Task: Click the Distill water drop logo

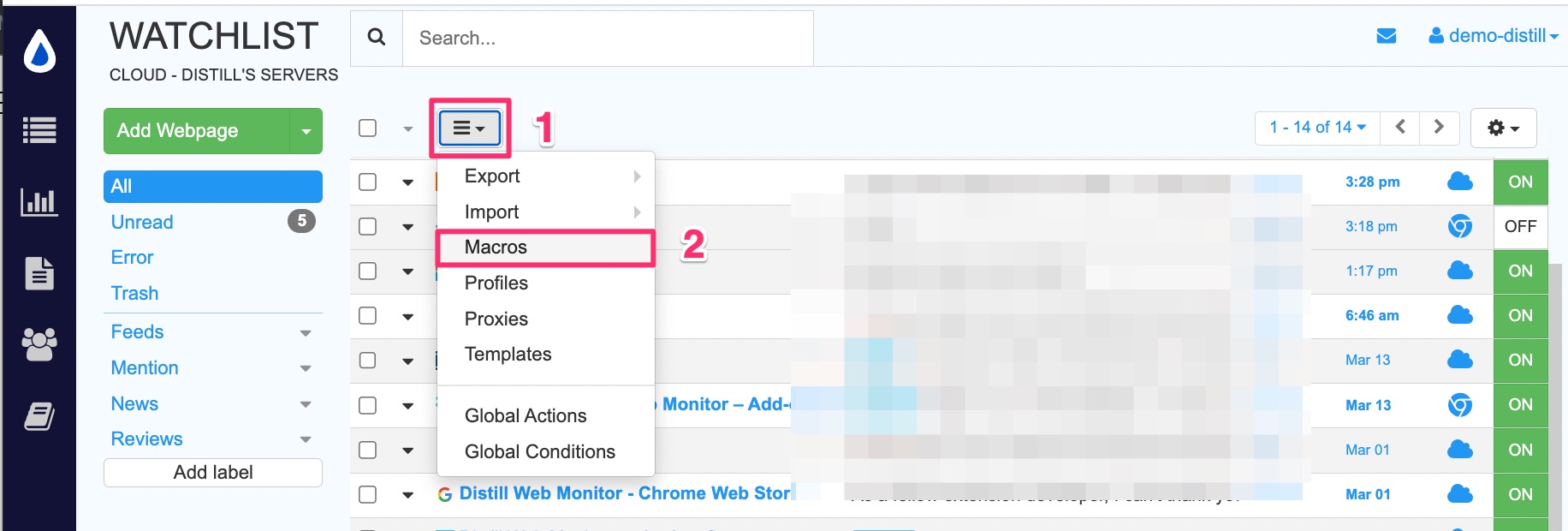Action: [x=39, y=51]
